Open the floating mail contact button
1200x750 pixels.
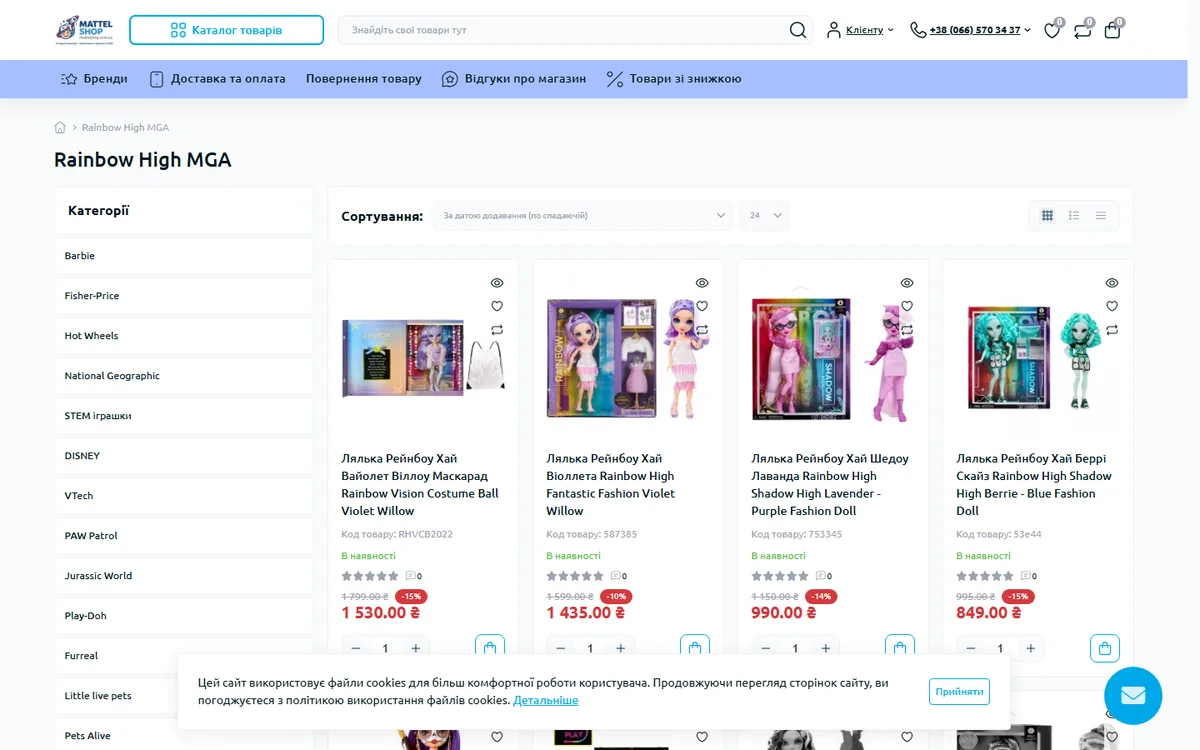click(x=1133, y=696)
